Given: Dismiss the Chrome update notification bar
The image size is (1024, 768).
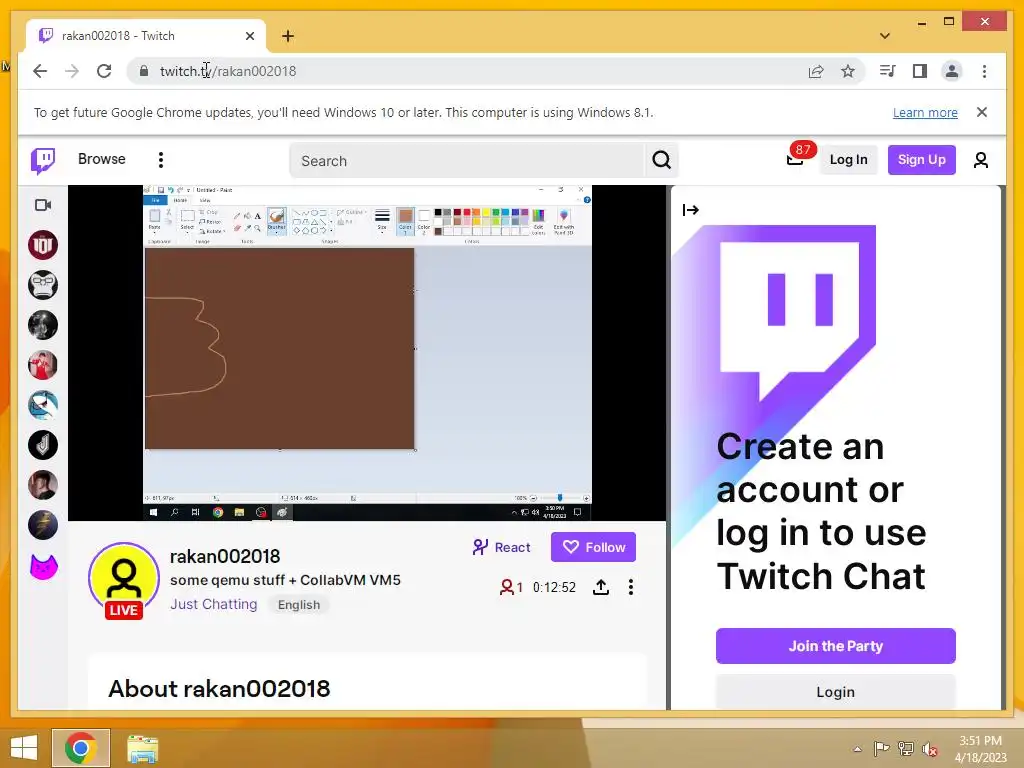Looking at the screenshot, I should coord(982,112).
